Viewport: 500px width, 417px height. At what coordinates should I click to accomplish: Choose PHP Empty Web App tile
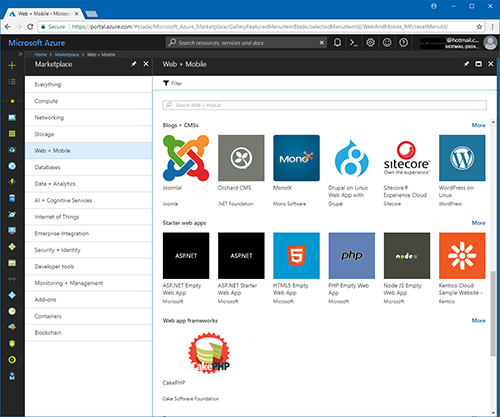coord(352,256)
